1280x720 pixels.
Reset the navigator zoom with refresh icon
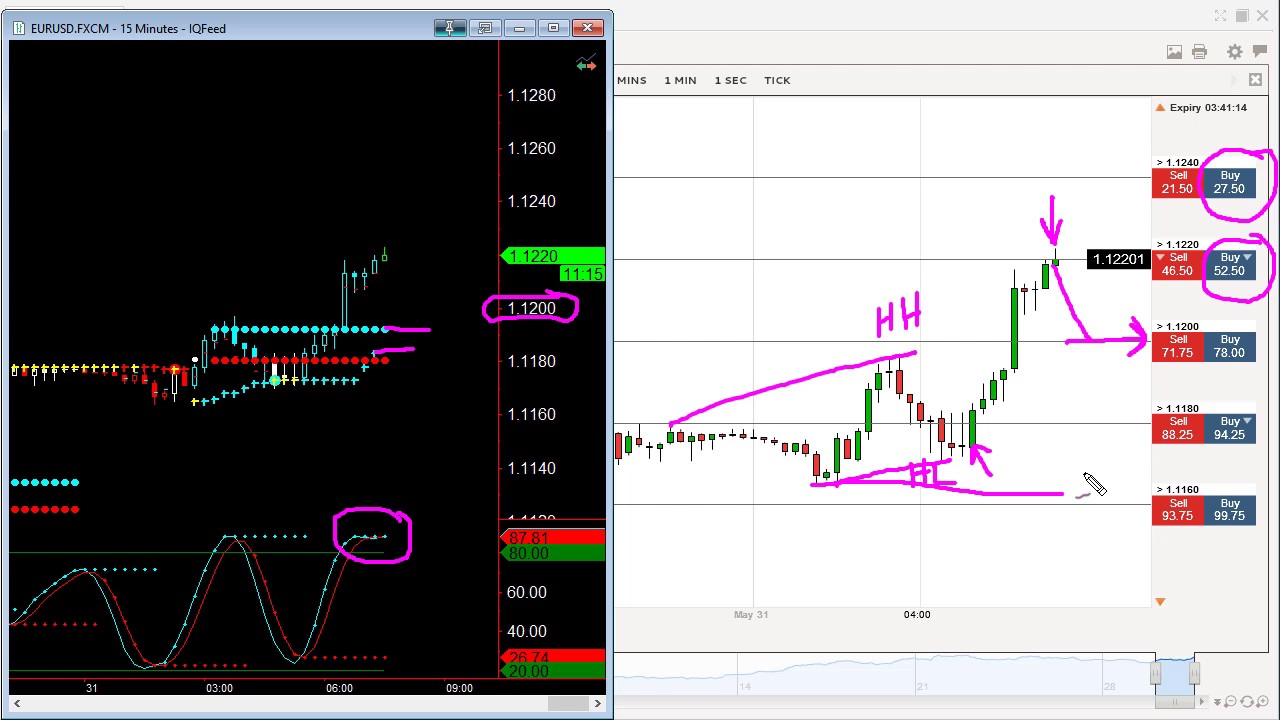[x=1247, y=702]
